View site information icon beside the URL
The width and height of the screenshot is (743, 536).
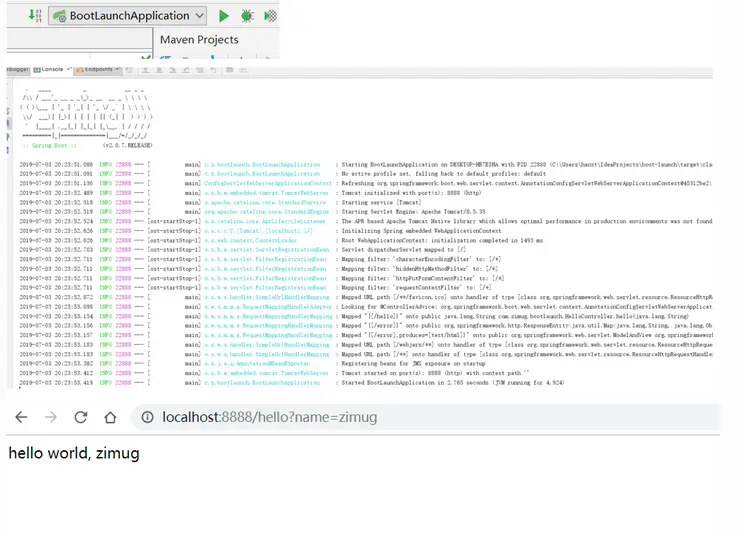[x=147, y=417]
